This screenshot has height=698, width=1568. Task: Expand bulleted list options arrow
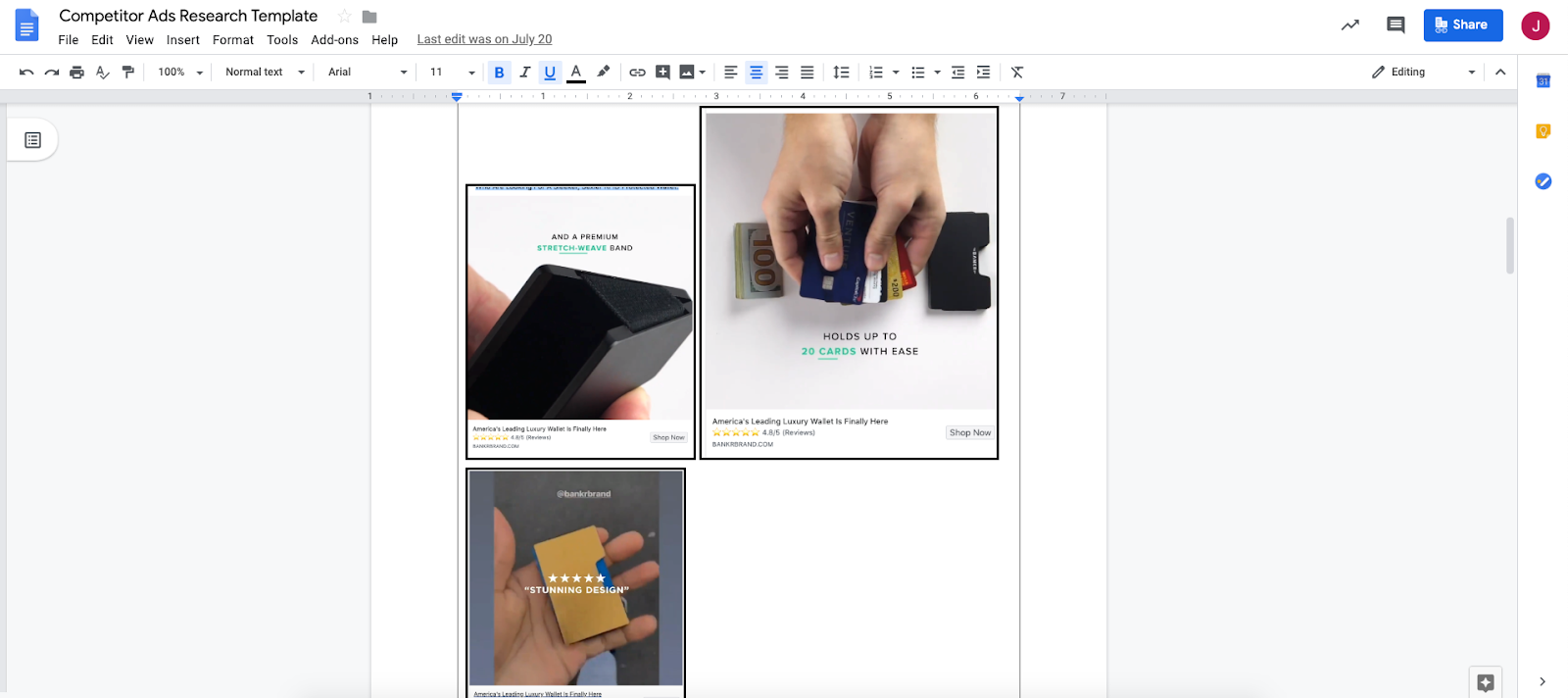tap(937, 73)
